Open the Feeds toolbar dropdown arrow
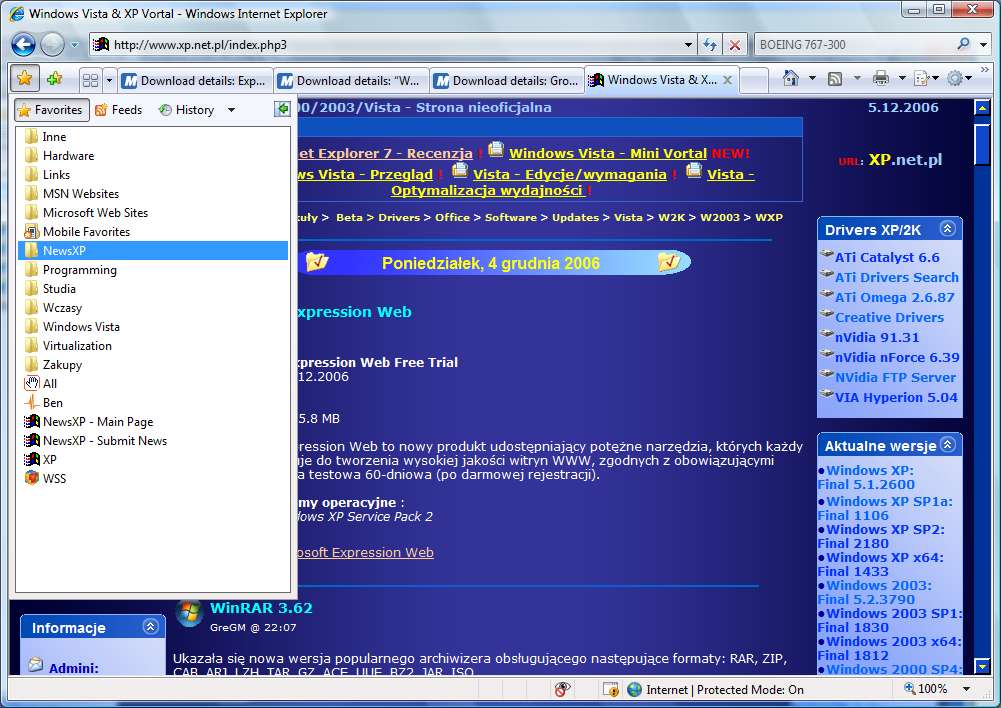The height and width of the screenshot is (708, 1001). [x=857, y=79]
